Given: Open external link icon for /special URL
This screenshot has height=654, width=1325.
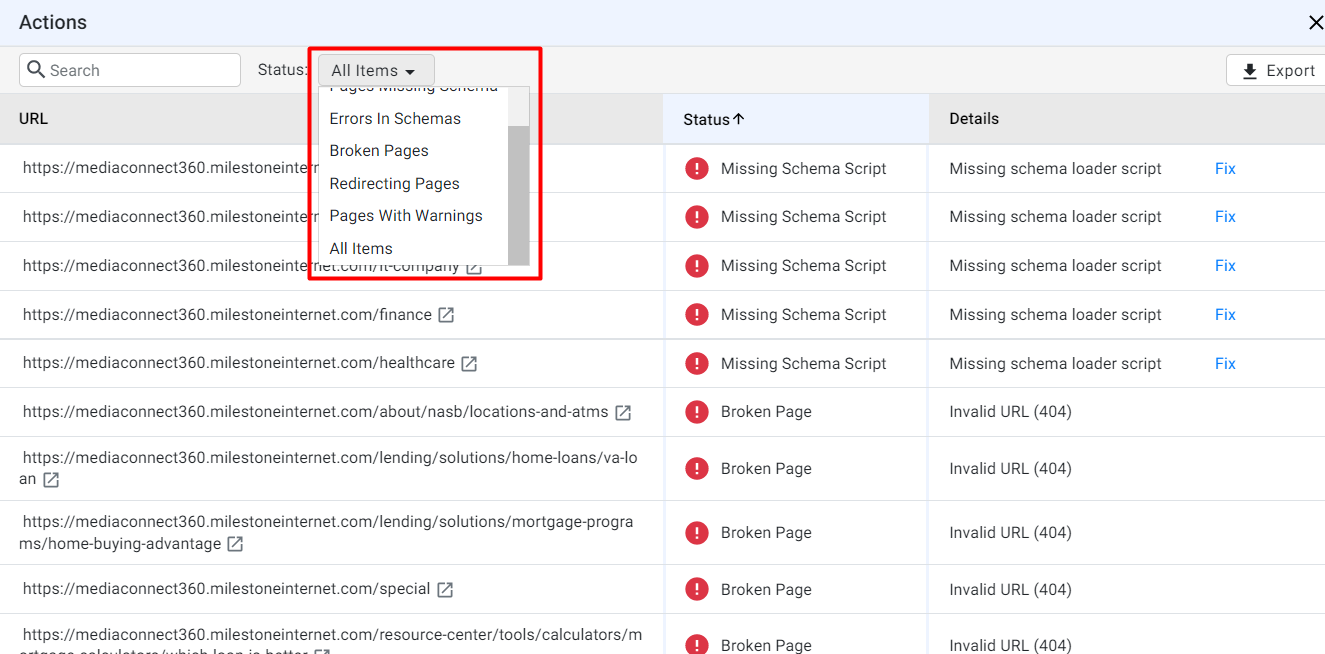Looking at the screenshot, I should pos(445,590).
